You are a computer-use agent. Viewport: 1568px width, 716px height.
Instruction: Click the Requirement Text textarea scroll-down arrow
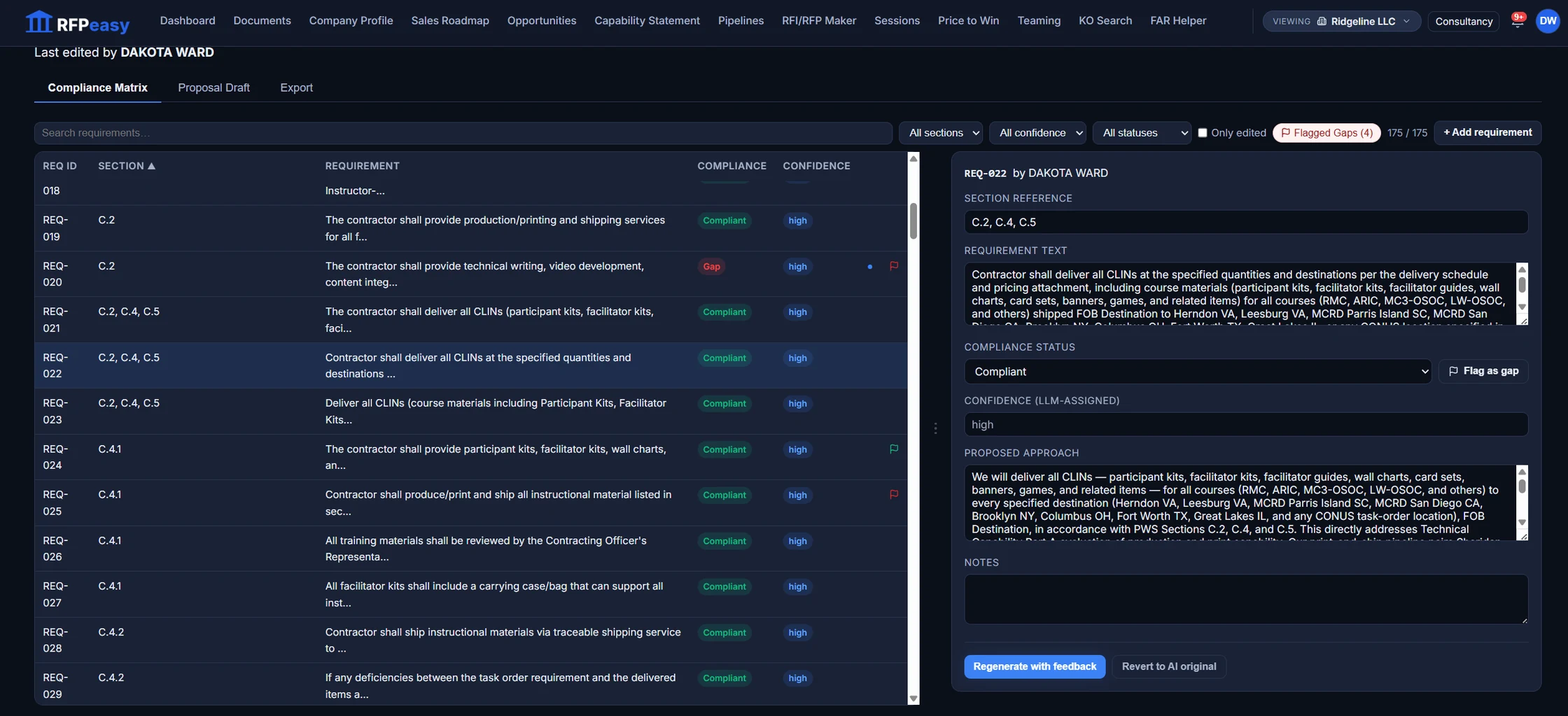pos(1521,307)
